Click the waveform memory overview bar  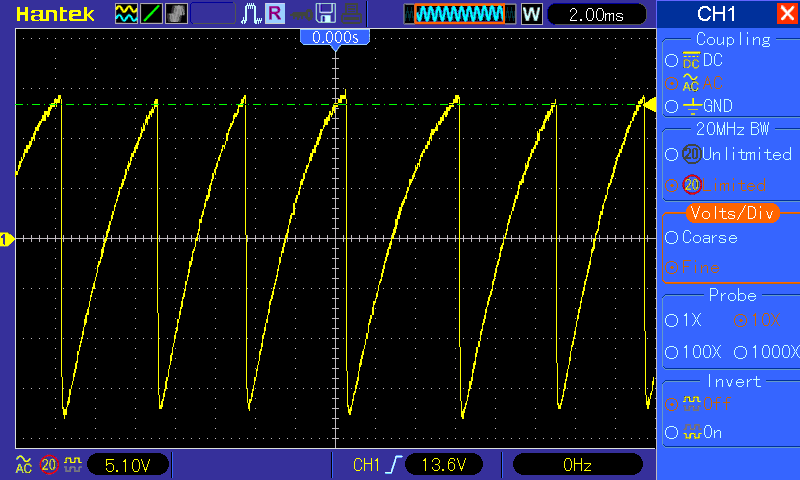click(460, 14)
